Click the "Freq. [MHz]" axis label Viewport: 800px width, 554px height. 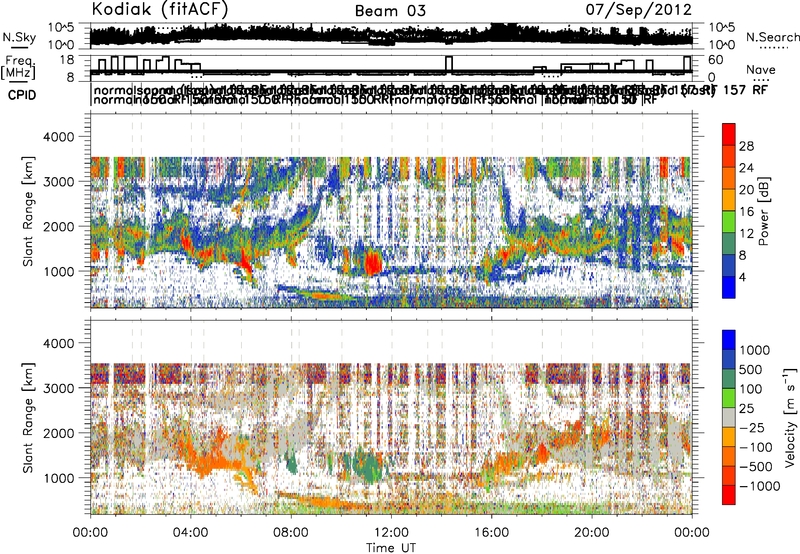(18, 67)
